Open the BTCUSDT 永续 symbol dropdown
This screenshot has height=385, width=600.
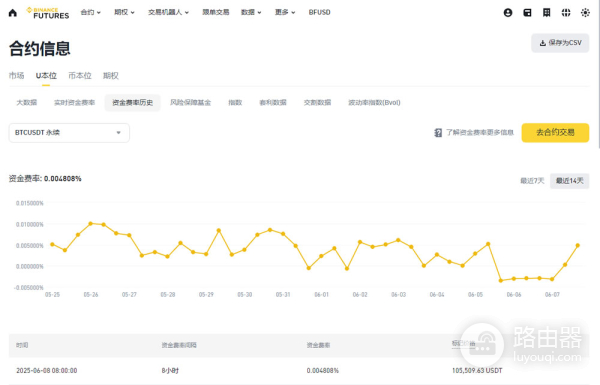(x=69, y=133)
